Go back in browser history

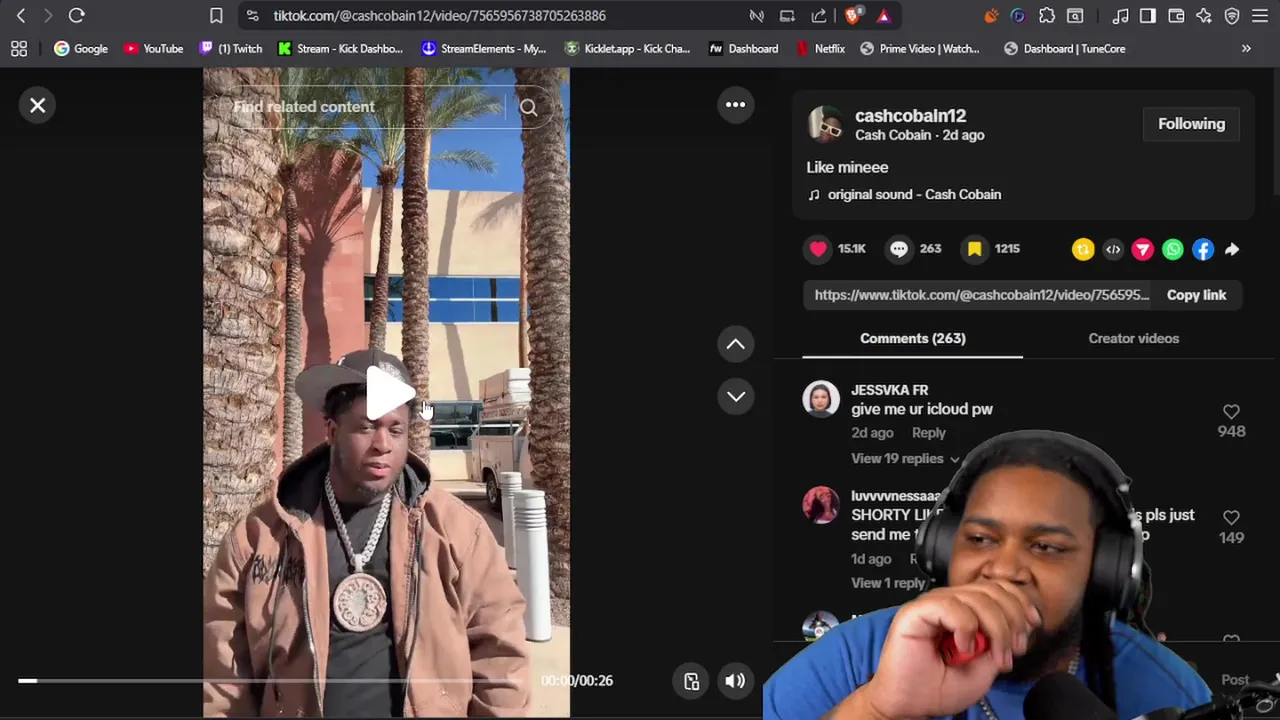click(x=21, y=16)
